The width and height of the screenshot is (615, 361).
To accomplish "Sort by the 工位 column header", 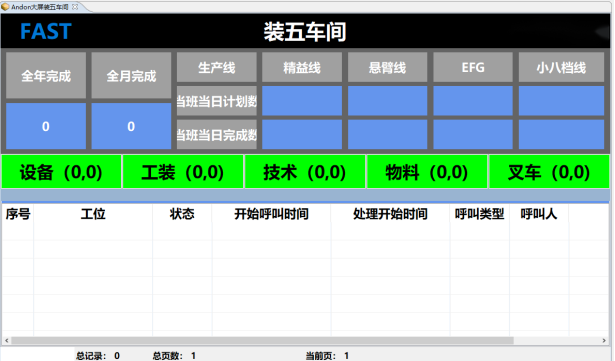I will pos(93,214).
